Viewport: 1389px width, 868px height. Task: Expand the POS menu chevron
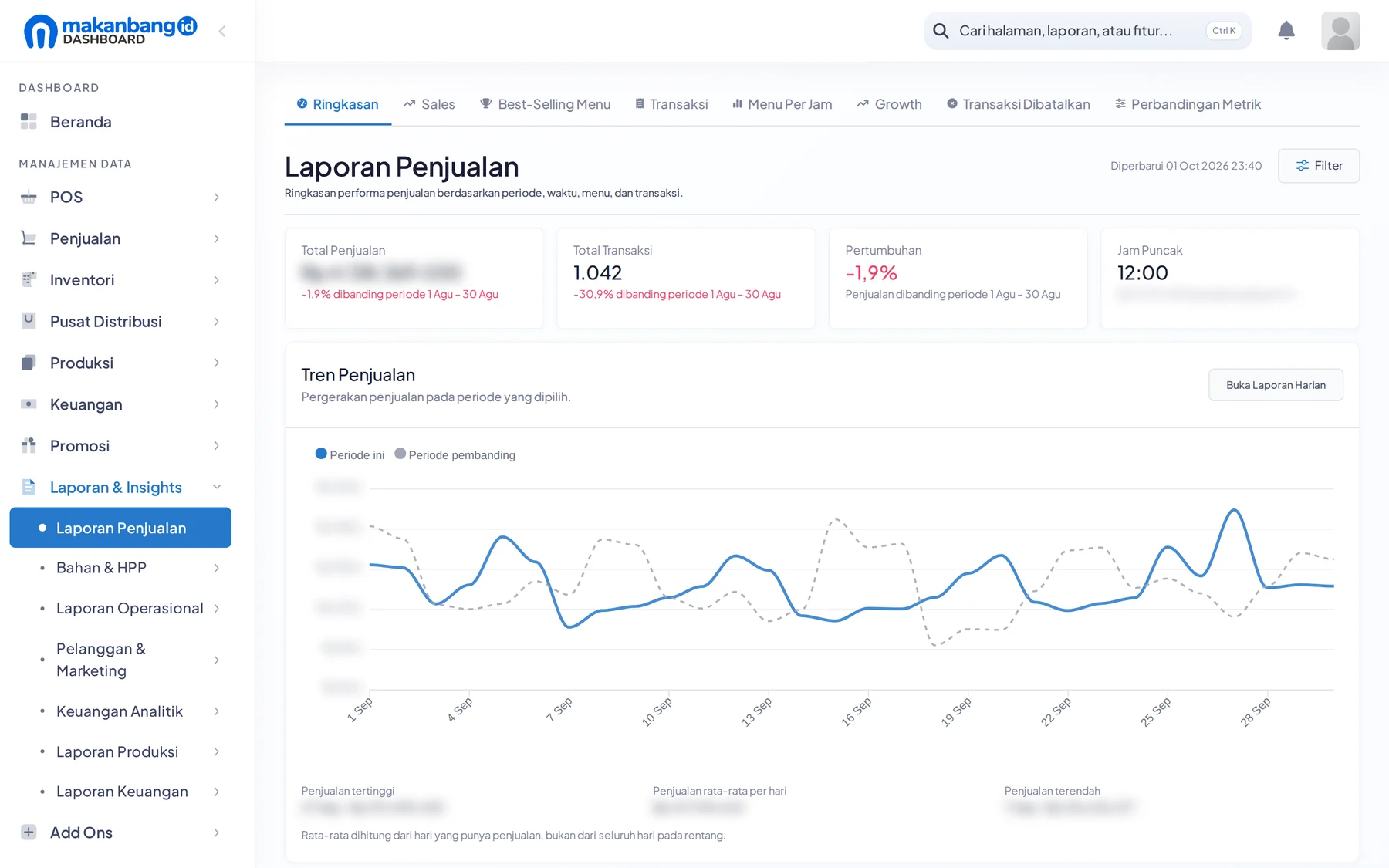(217, 198)
